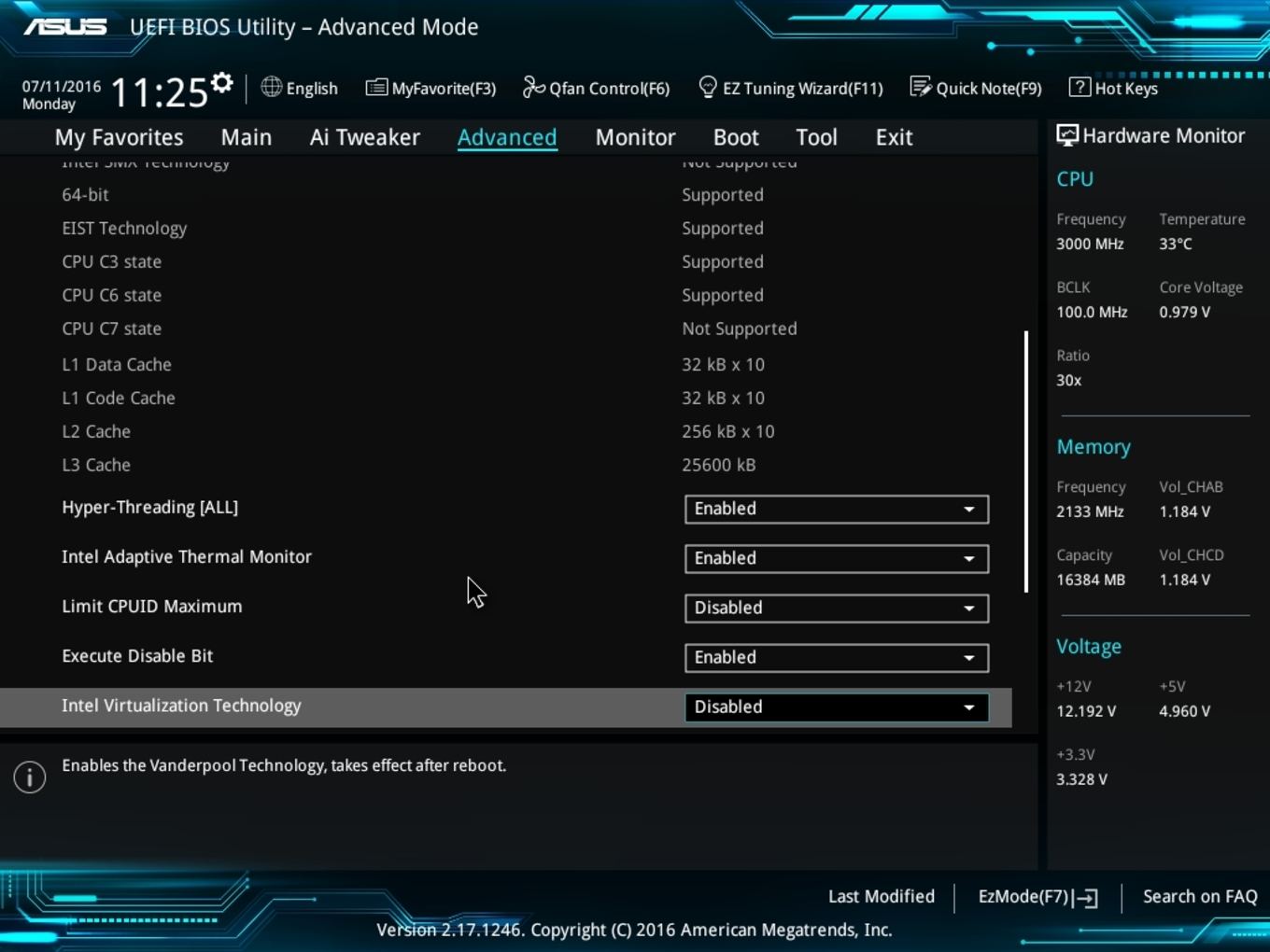Image resolution: width=1270 pixels, height=952 pixels.
Task: Show Hot Keys list
Action: pyautogui.click(x=1113, y=88)
